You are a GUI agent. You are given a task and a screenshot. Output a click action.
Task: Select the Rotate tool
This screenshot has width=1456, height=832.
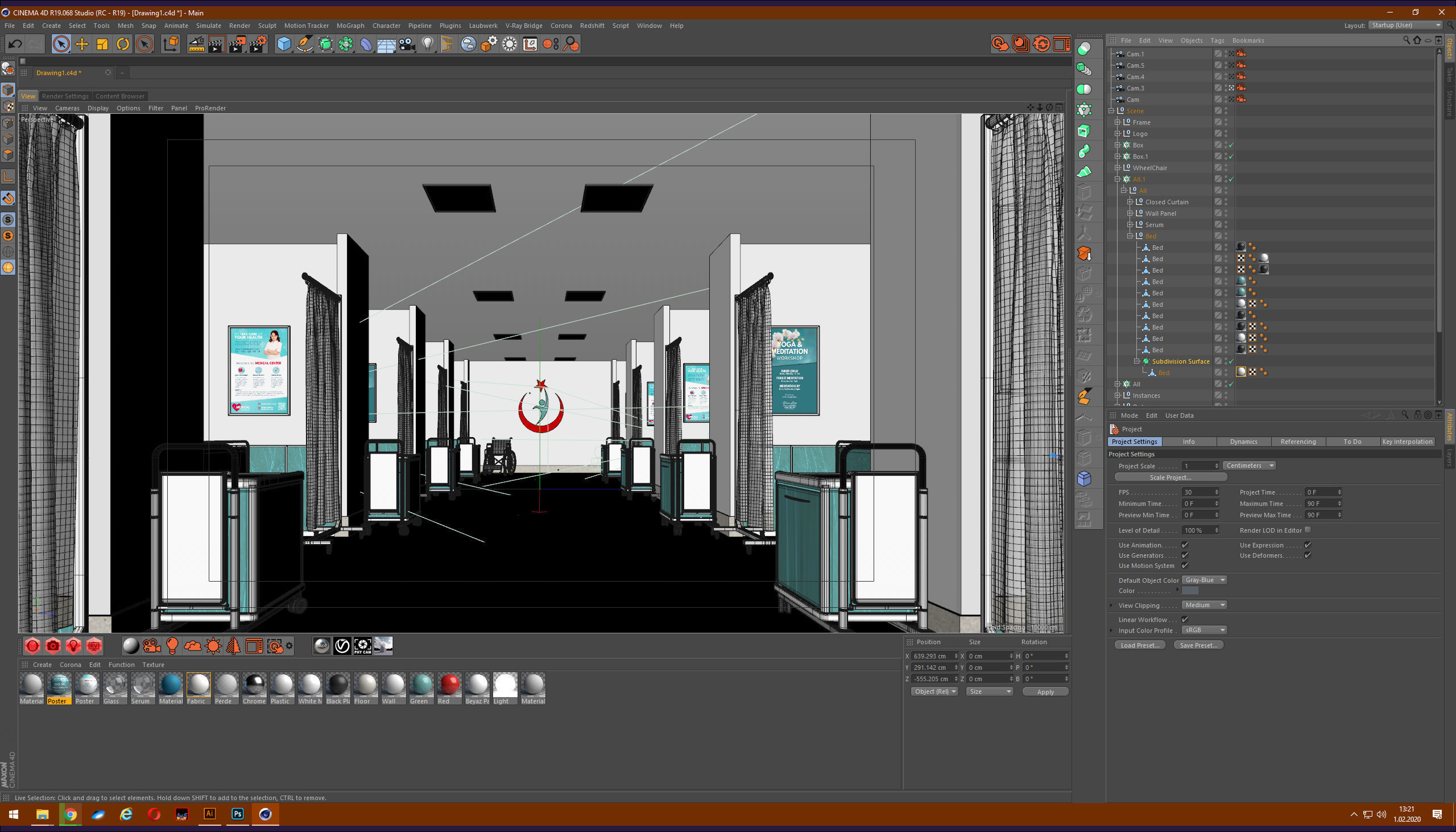click(123, 44)
